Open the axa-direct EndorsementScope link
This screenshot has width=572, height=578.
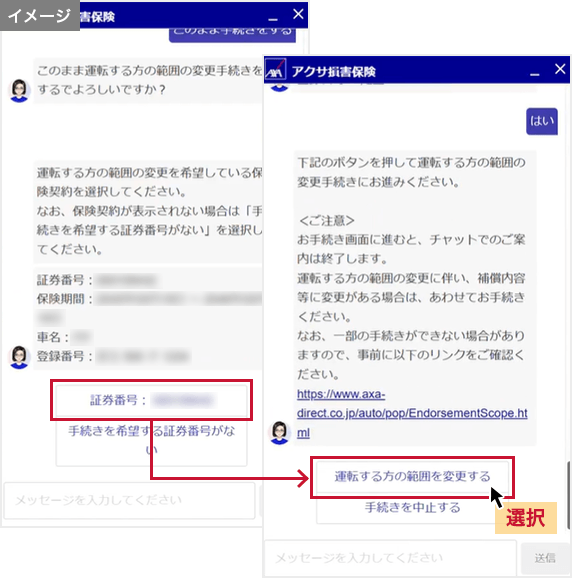[x=412, y=413]
